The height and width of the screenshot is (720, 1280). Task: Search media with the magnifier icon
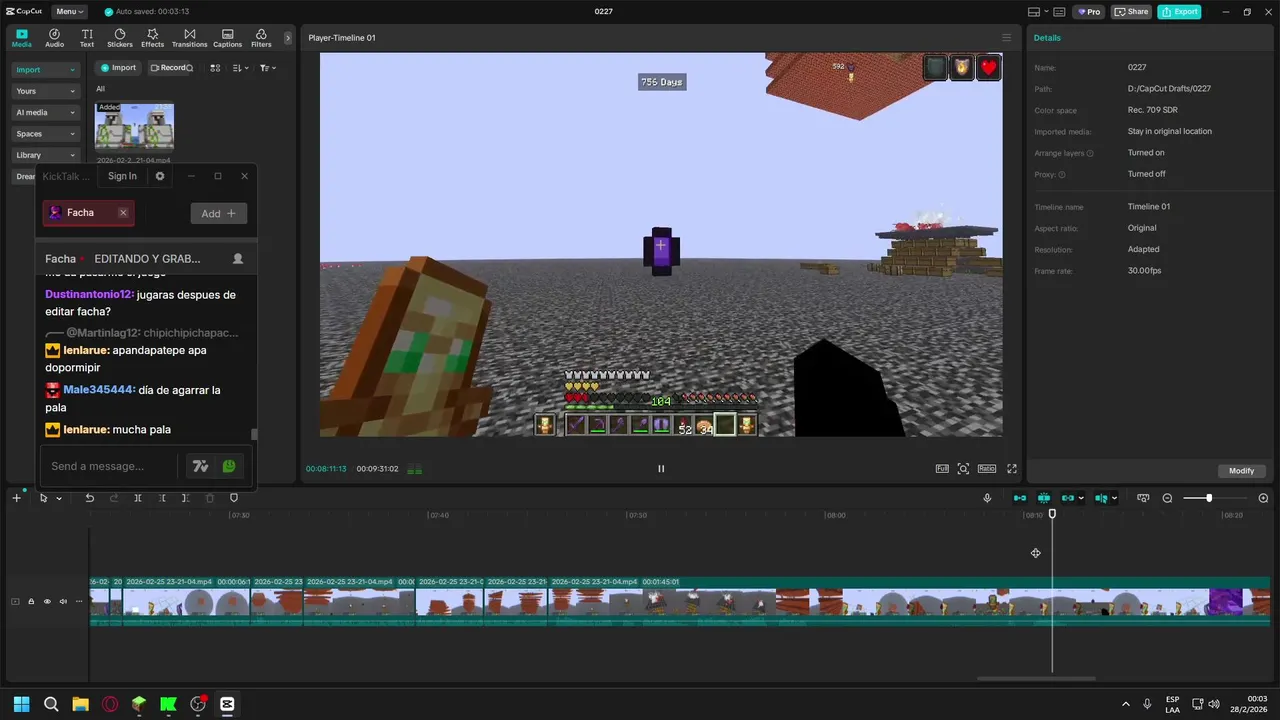pyautogui.click(x=189, y=68)
